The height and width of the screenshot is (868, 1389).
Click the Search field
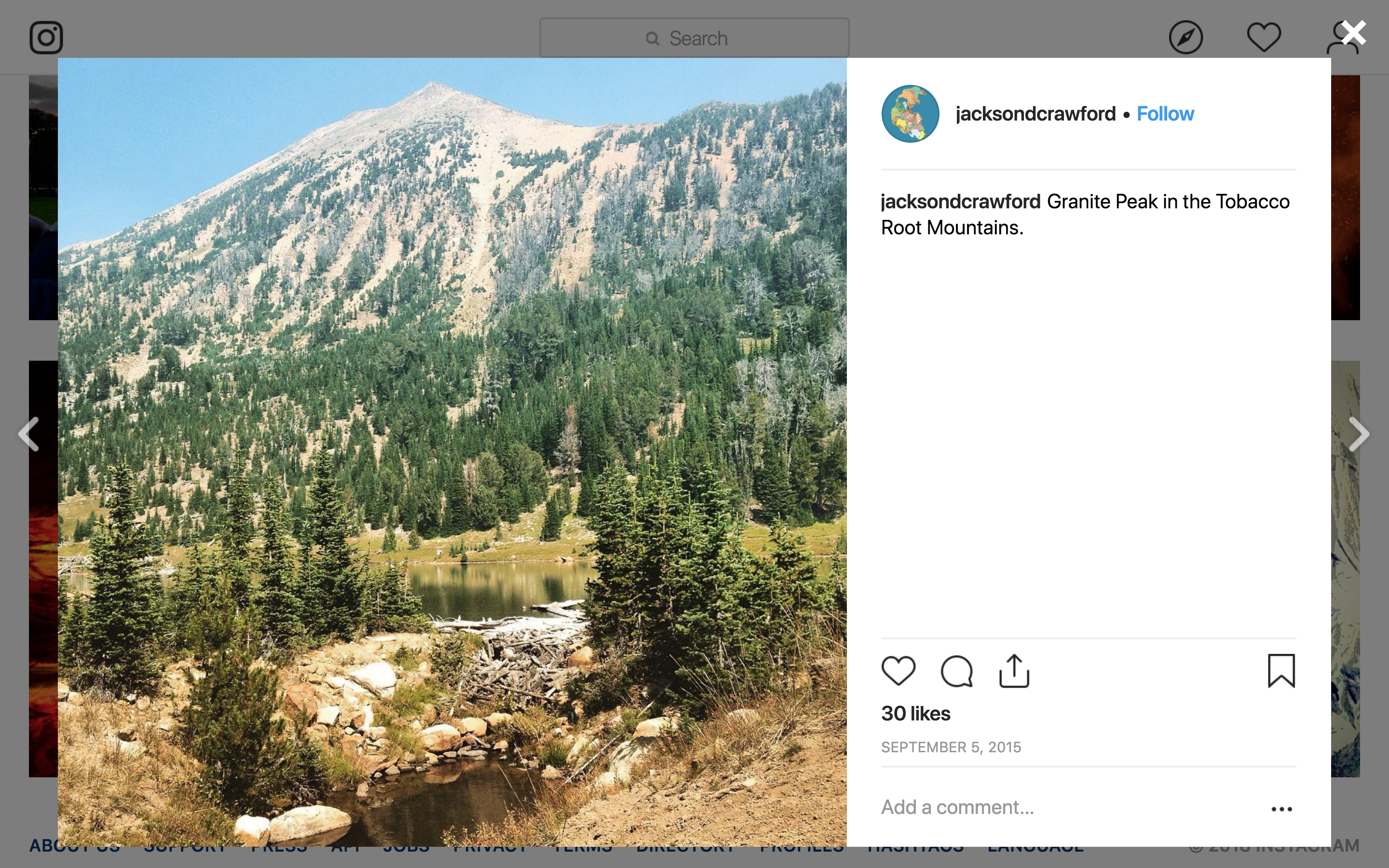[x=694, y=38]
